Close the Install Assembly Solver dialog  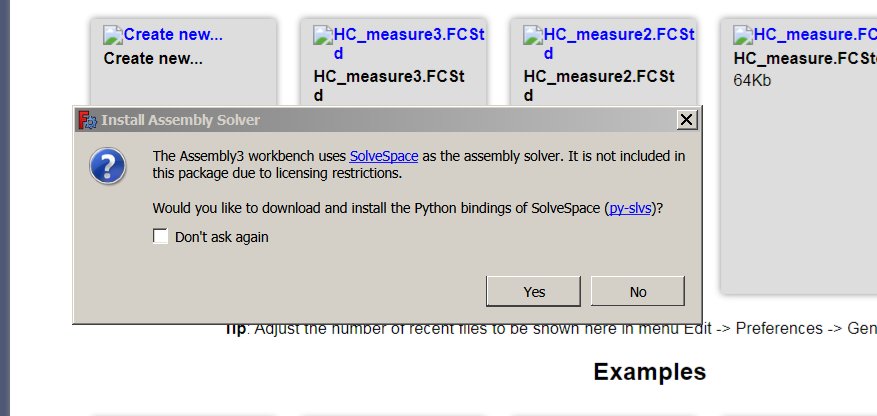point(686,120)
